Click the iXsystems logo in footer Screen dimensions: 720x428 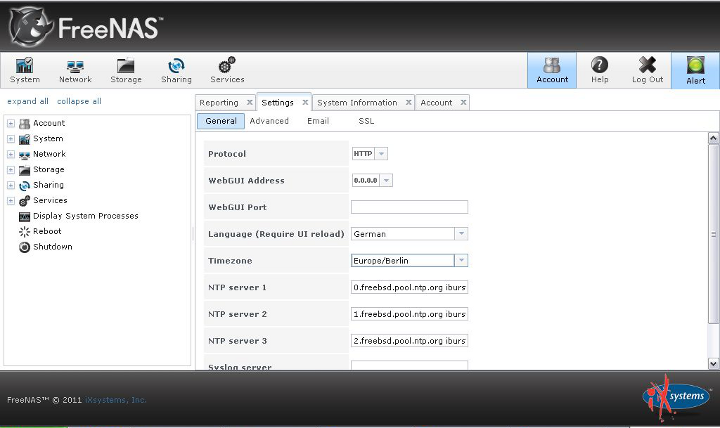click(x=676, y=398)
